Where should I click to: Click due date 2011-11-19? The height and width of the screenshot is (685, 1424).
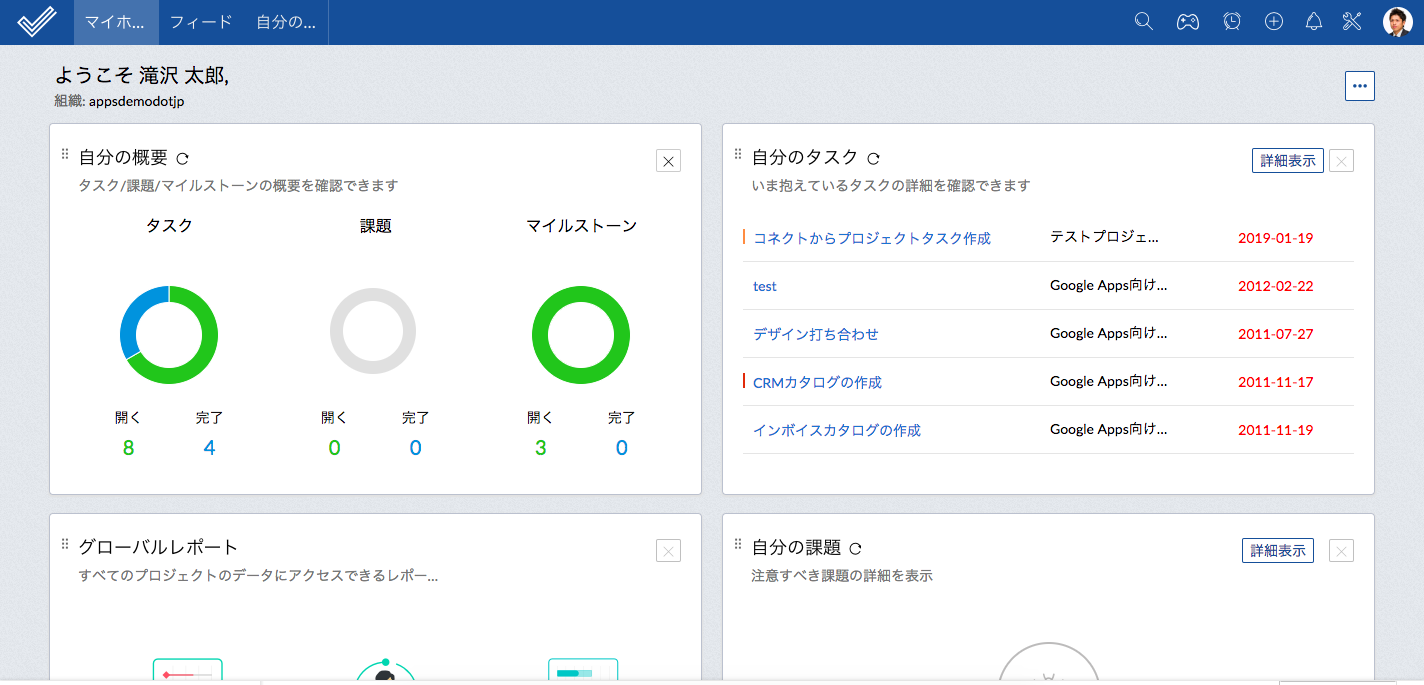point(1276,430)
